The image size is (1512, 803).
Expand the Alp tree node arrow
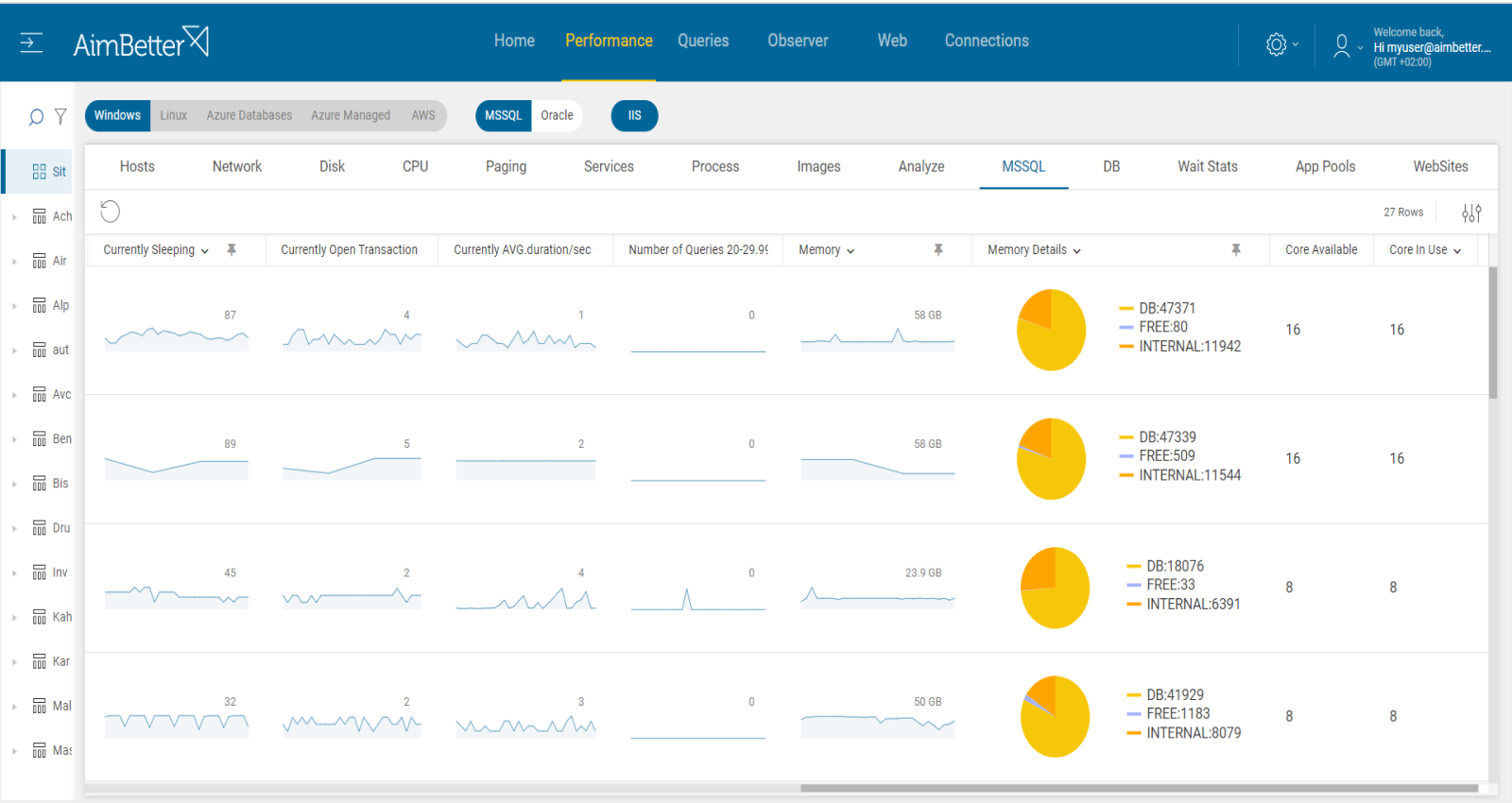(x=14, y=306)
